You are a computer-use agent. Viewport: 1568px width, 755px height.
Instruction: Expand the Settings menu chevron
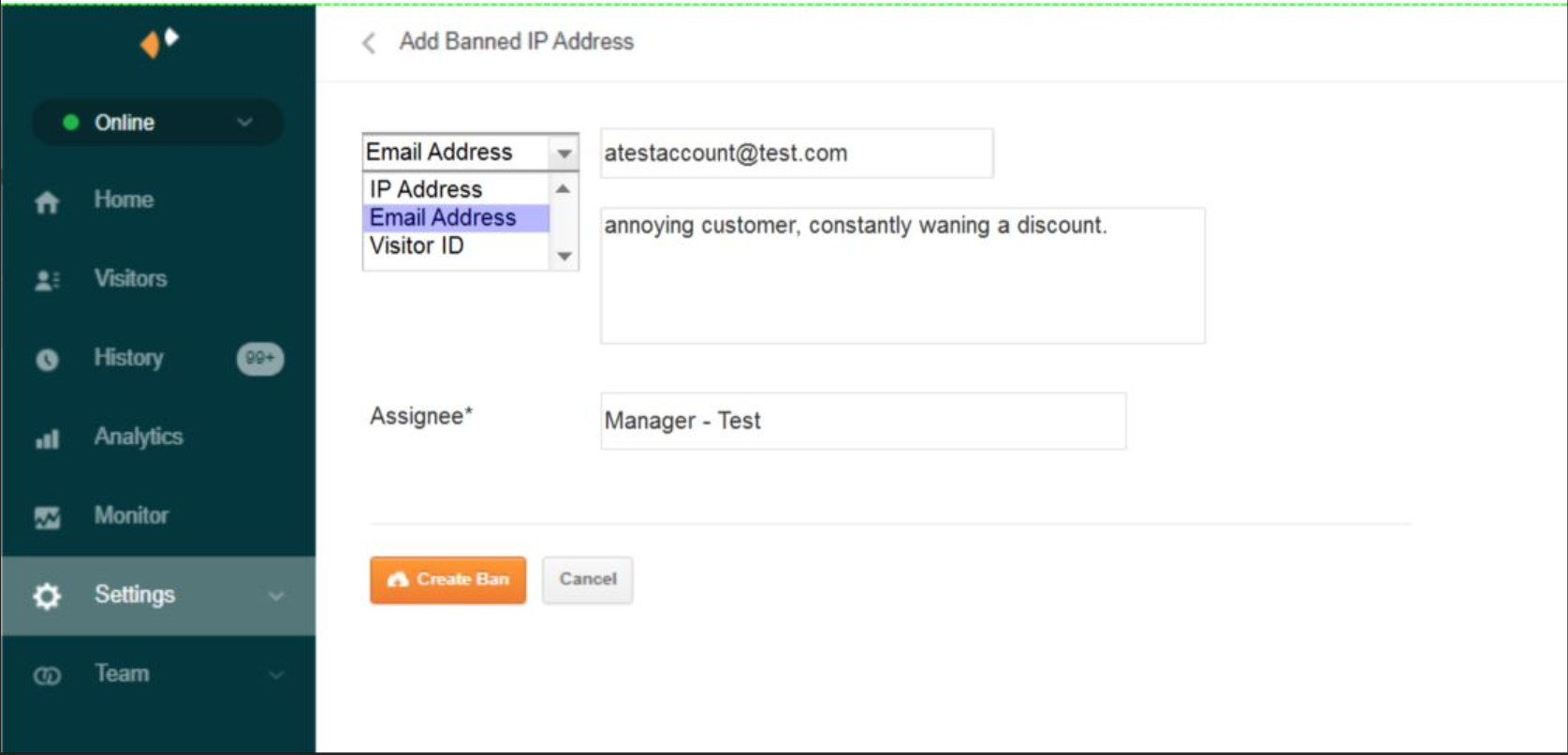point(276,596)
